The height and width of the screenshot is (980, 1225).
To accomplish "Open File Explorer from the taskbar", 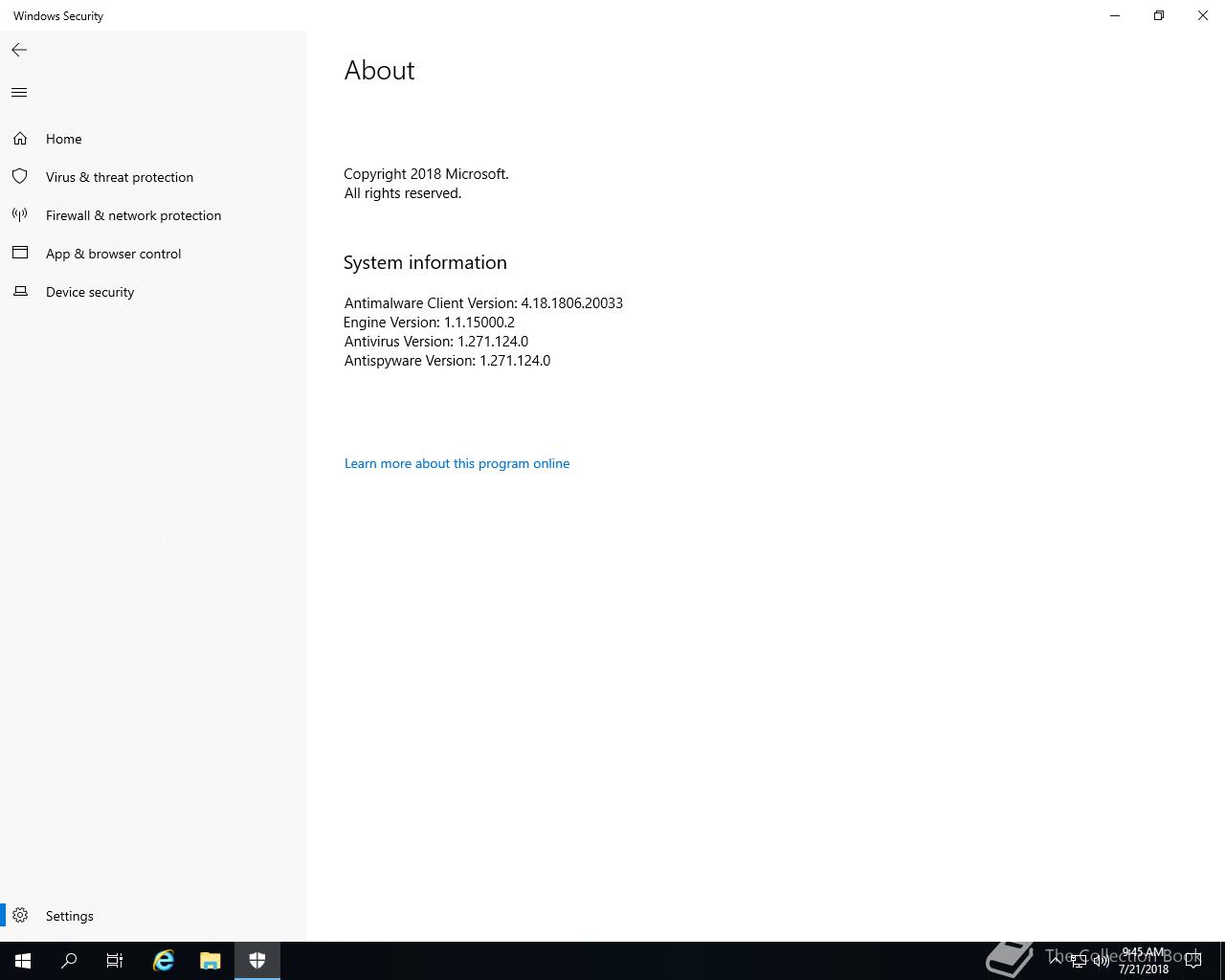I will tap(211, 961).
